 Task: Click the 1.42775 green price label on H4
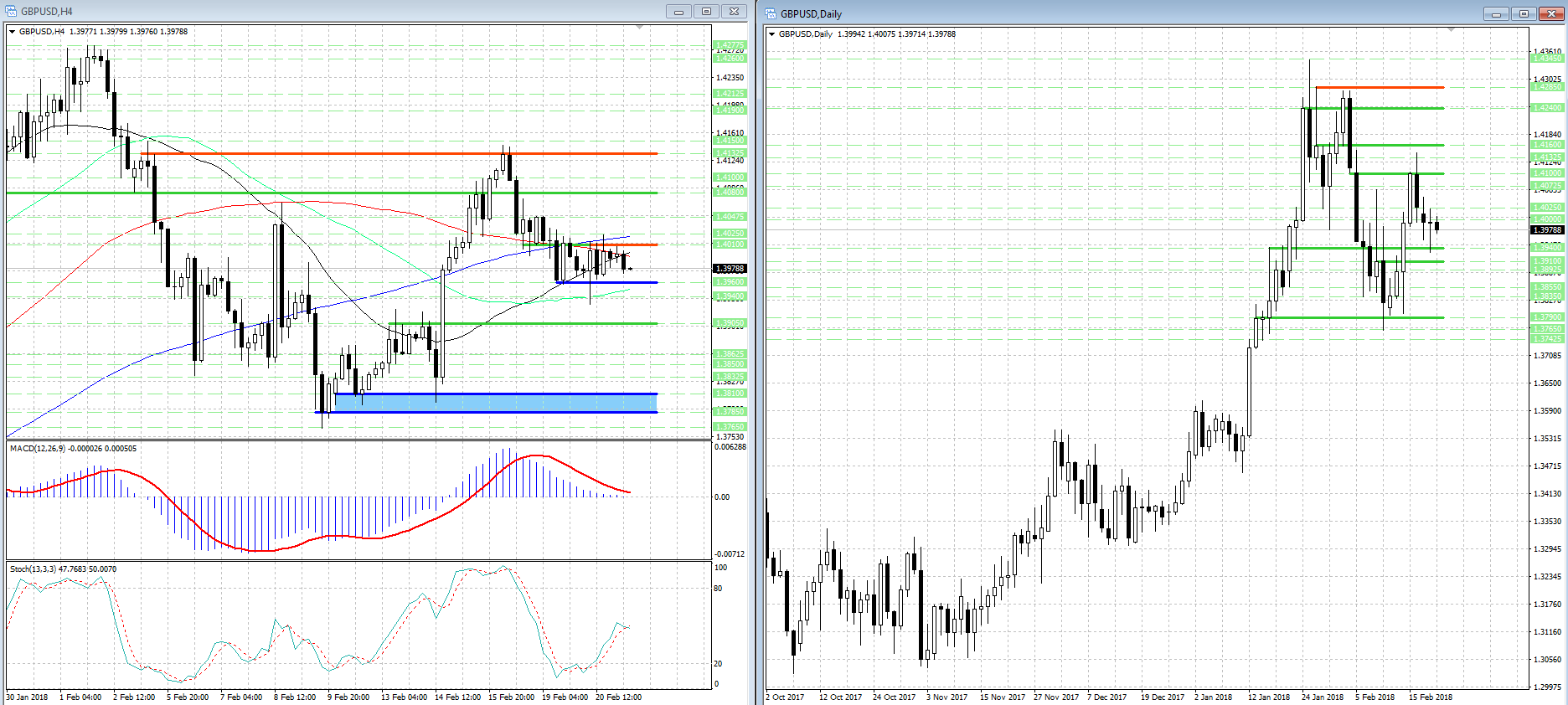click(x=730, y=44)
